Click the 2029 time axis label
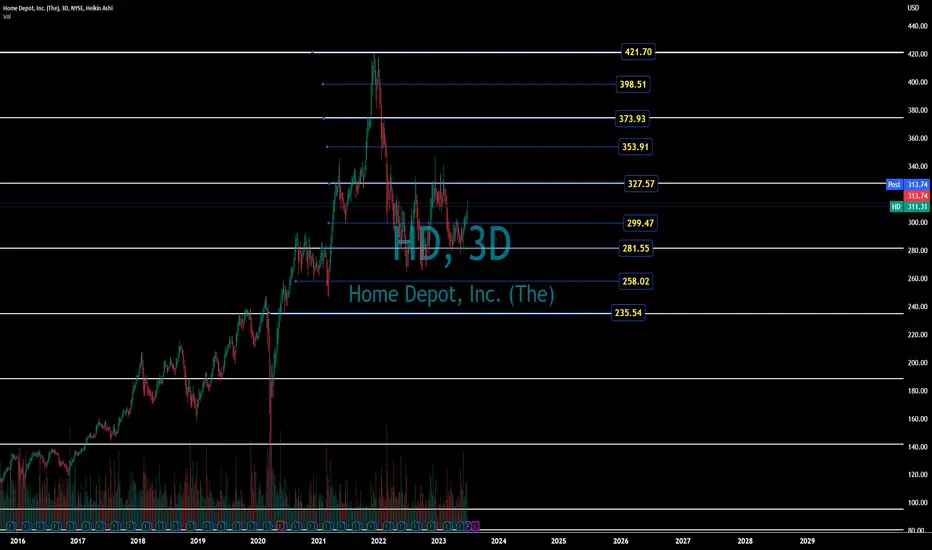 click(x=807, y=541)
